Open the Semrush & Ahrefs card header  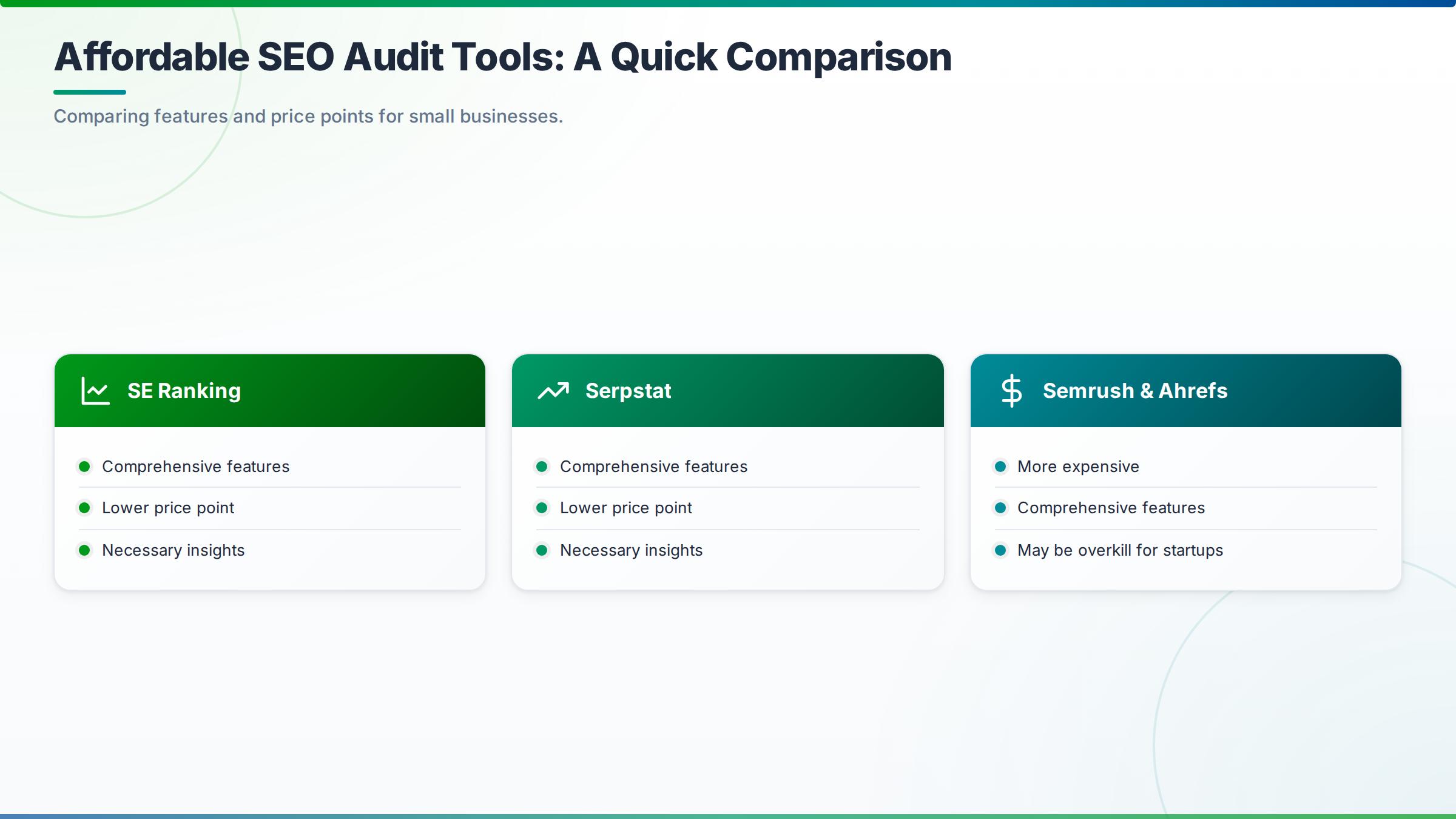(1186, 390)
